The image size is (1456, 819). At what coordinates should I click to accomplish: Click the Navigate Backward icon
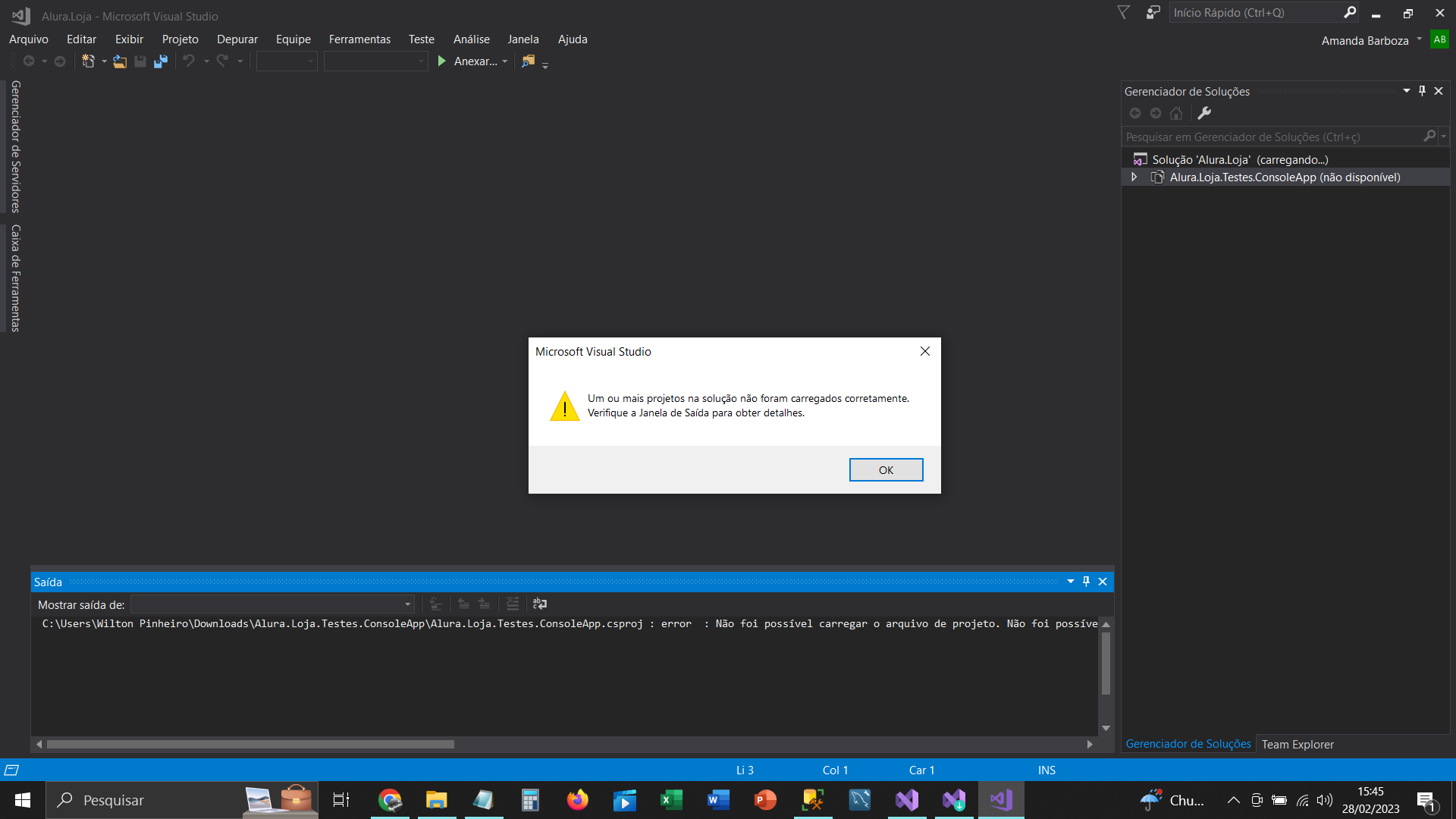29,61
